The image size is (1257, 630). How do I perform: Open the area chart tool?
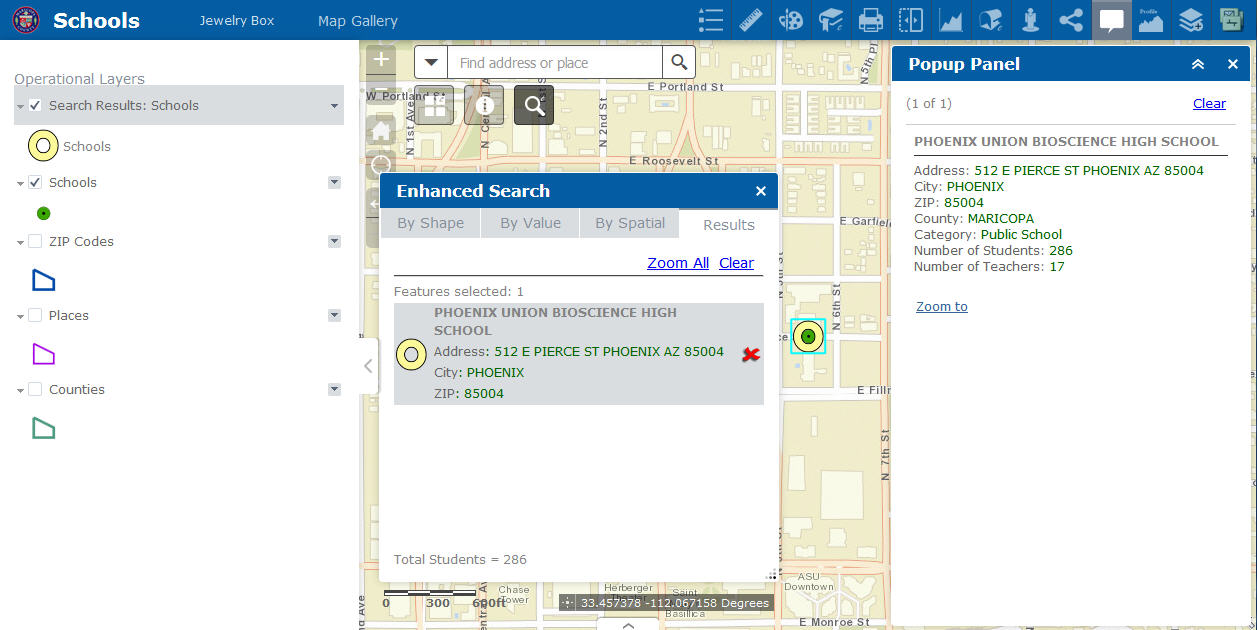(951, 20)
